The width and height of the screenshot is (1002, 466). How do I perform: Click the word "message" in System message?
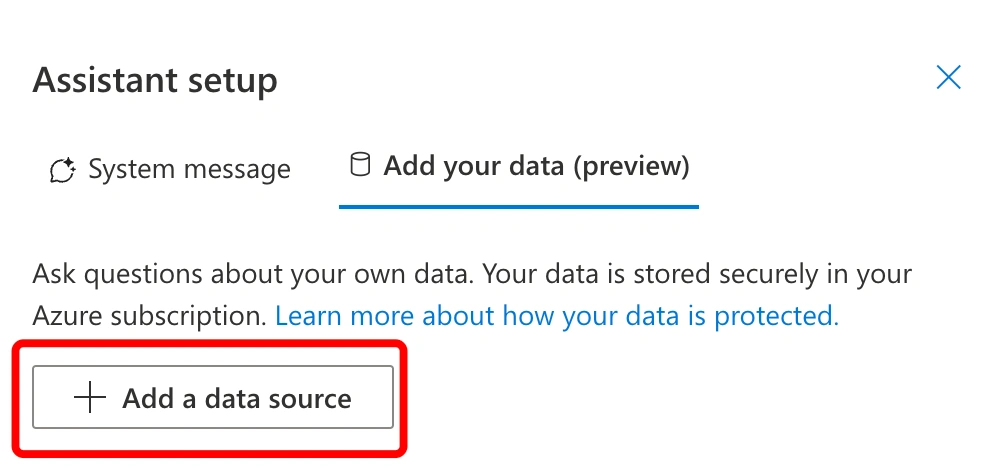[x=236, y=170]
